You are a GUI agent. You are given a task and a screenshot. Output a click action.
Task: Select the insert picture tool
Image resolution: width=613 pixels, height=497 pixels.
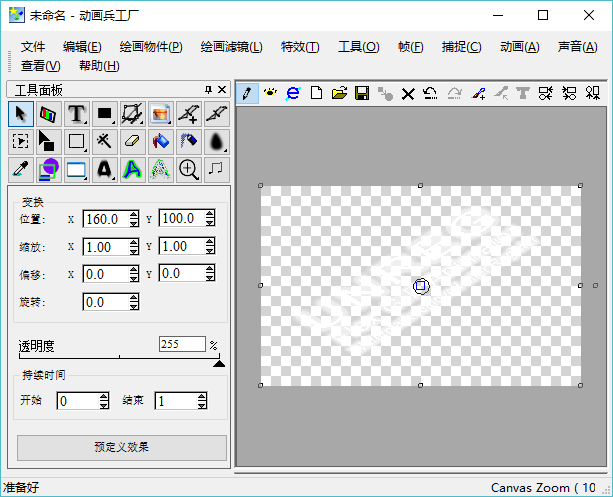click(x=161, y=114)
